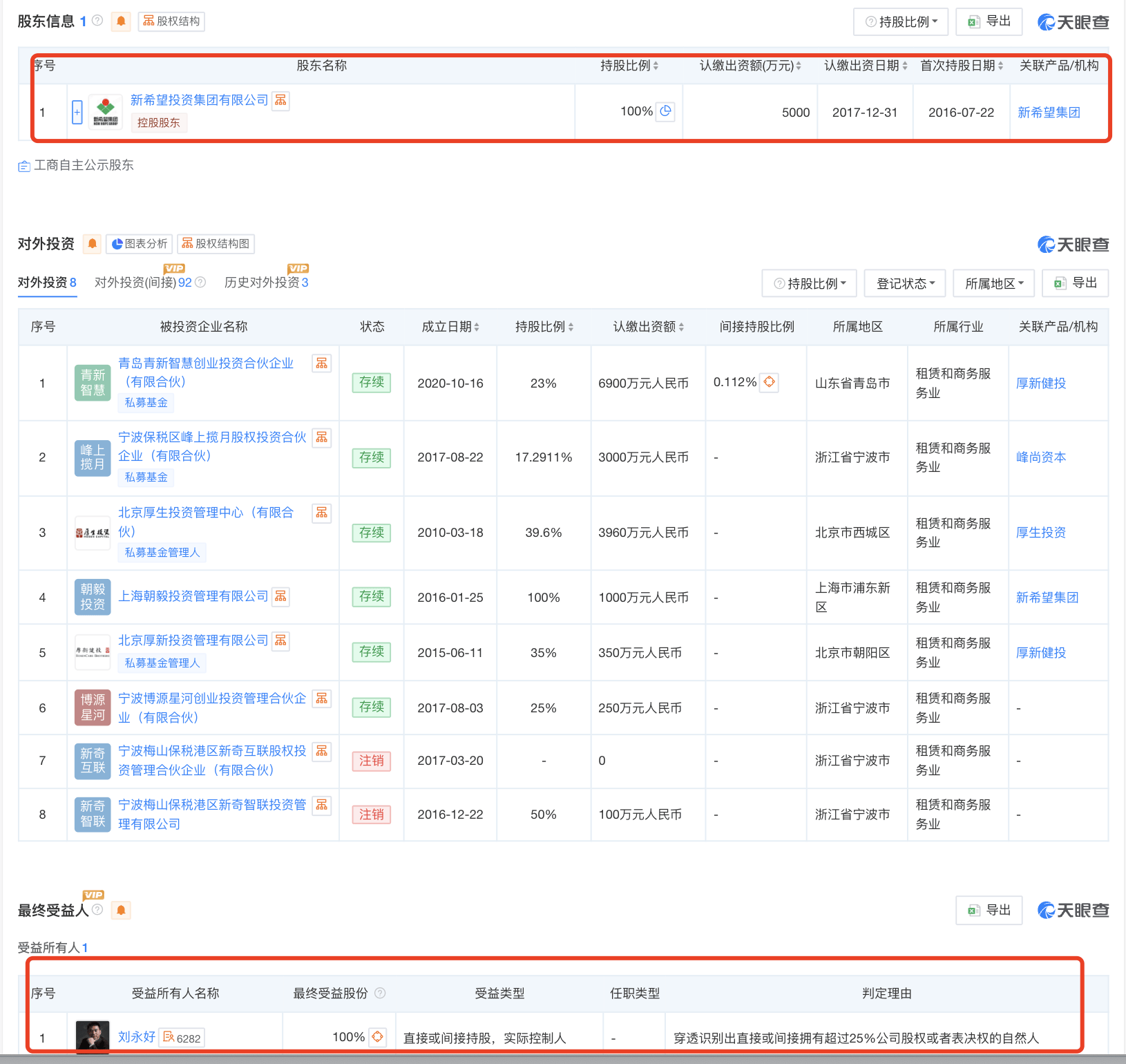
Task: Click the 天眼查 logo at top right
Action: coord(1072,21)
